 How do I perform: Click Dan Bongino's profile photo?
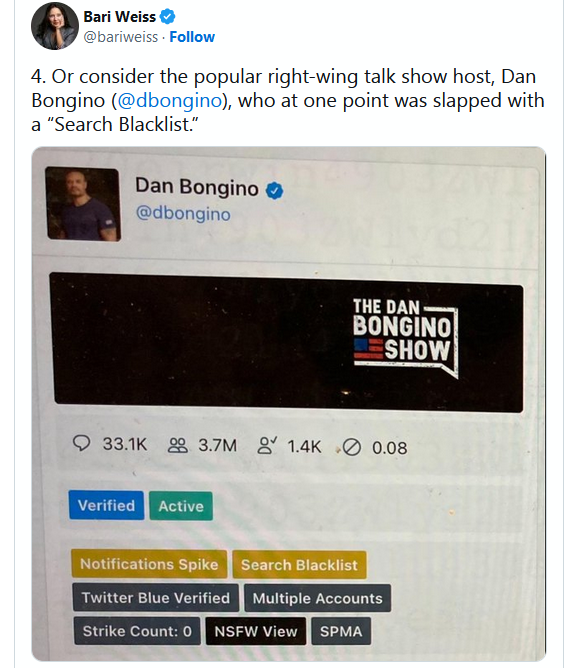click(83, 204)
